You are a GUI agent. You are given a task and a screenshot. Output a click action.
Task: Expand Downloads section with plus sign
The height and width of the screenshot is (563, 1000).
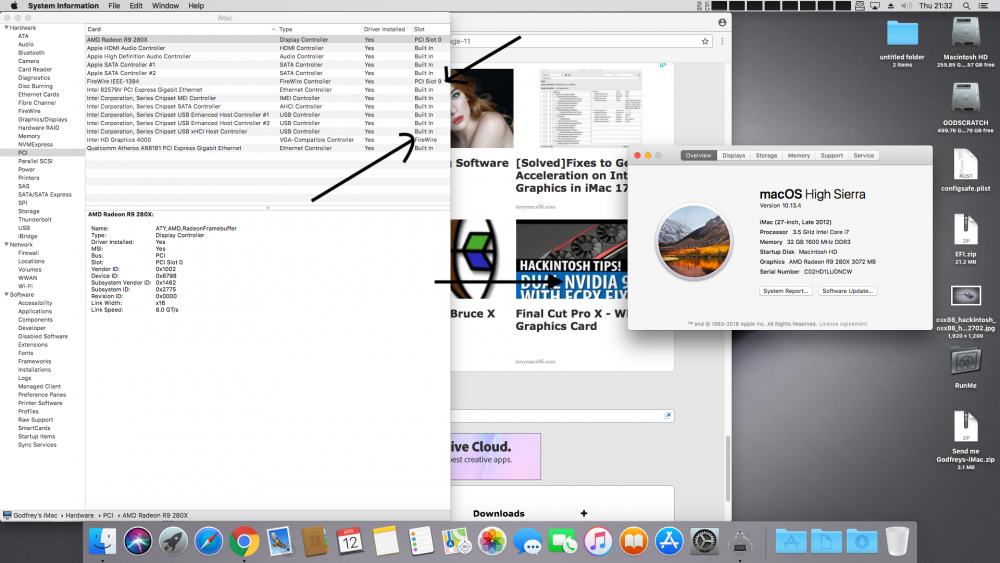584,513
